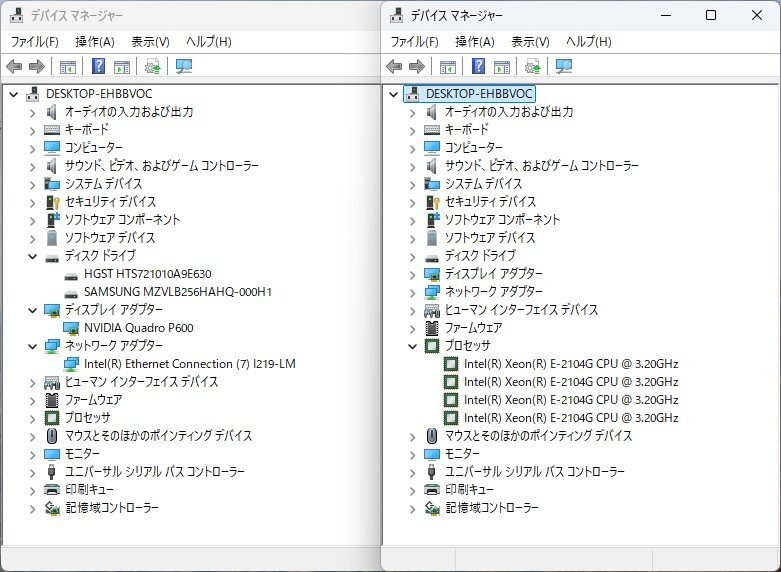Select HGST HTS721010A9E630 entry
This screenshot has width=781, height=572.
pos(147,274)
